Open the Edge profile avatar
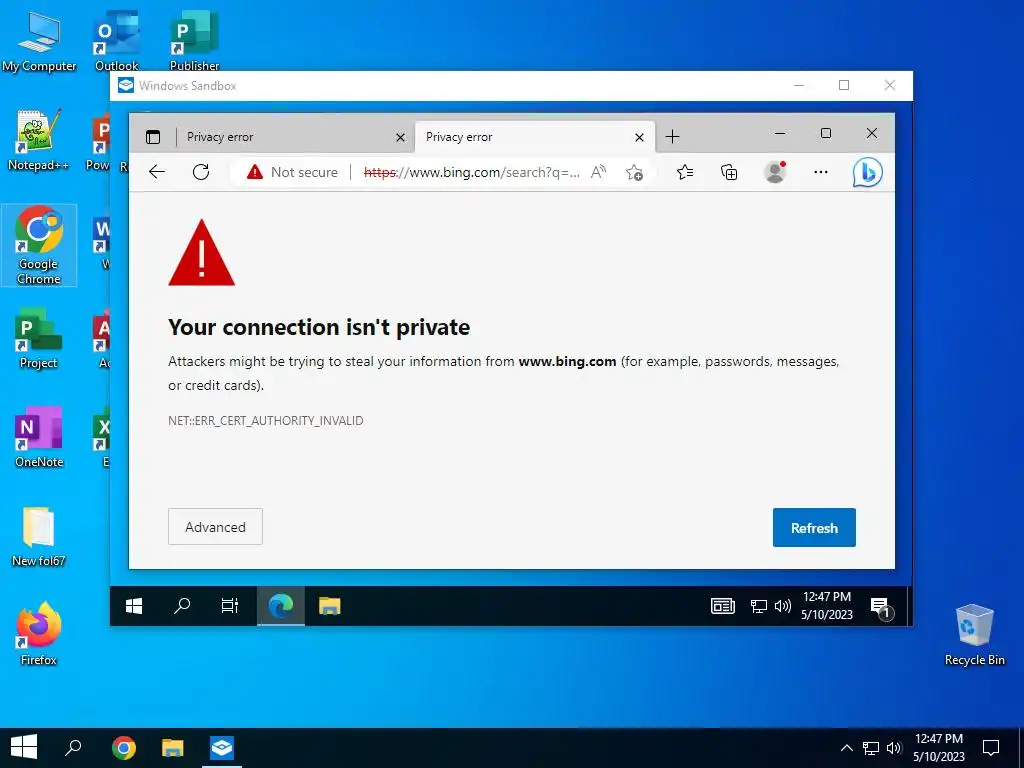The height and width of the screenshot is (768, 1024). click(775, 172)
